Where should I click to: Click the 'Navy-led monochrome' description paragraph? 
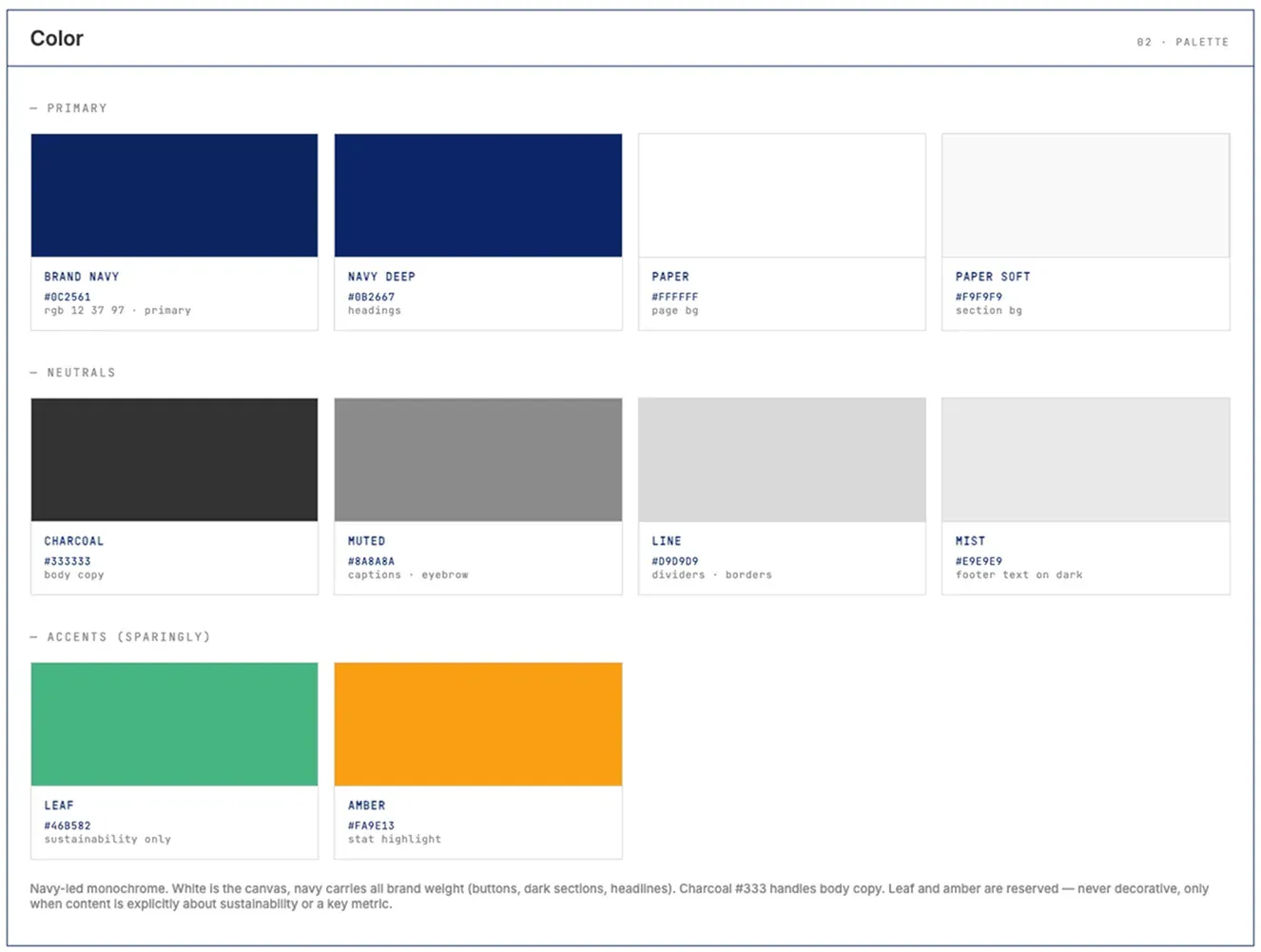click(x=619, y=896)
